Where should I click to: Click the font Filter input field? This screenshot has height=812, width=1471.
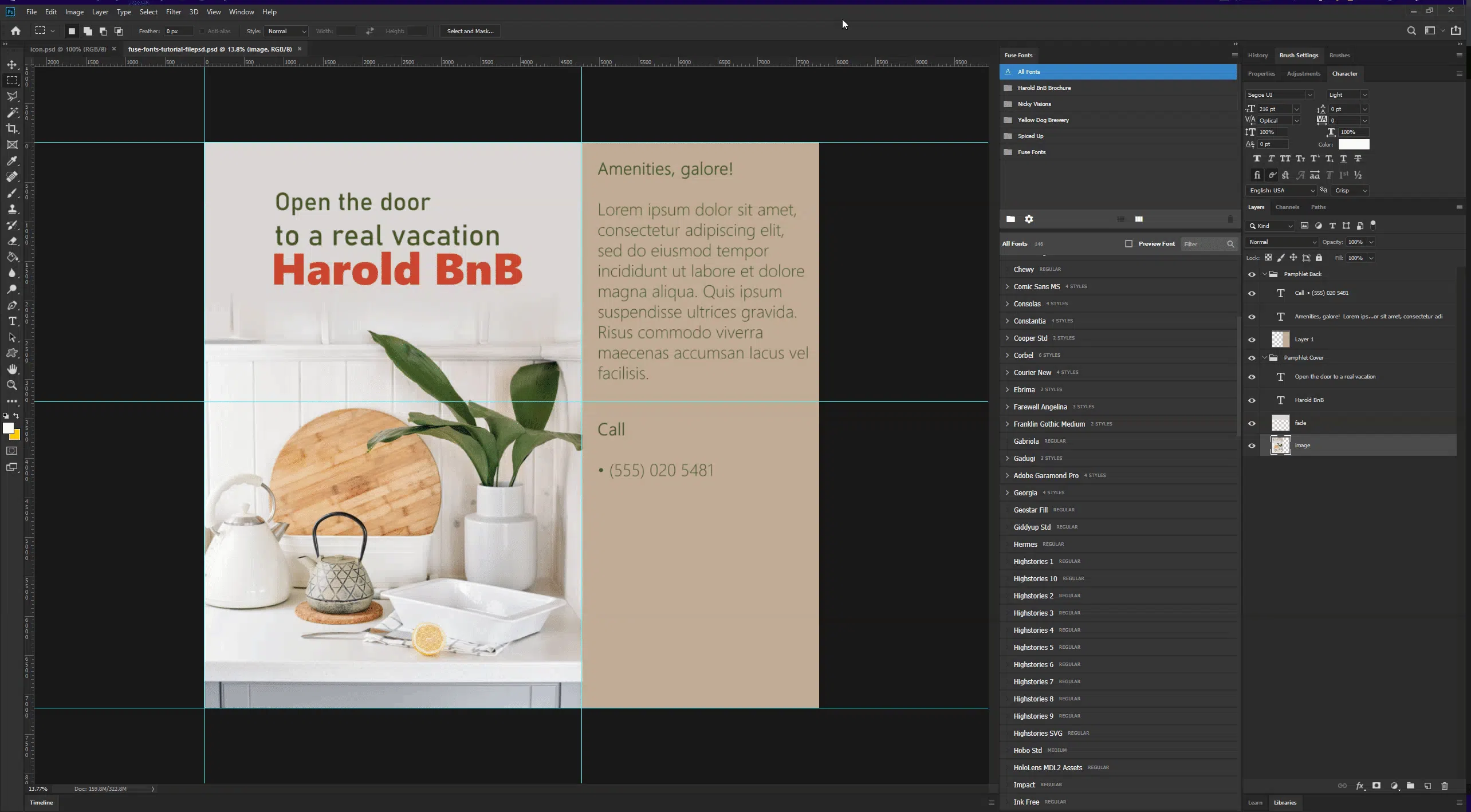(1203, 245)
